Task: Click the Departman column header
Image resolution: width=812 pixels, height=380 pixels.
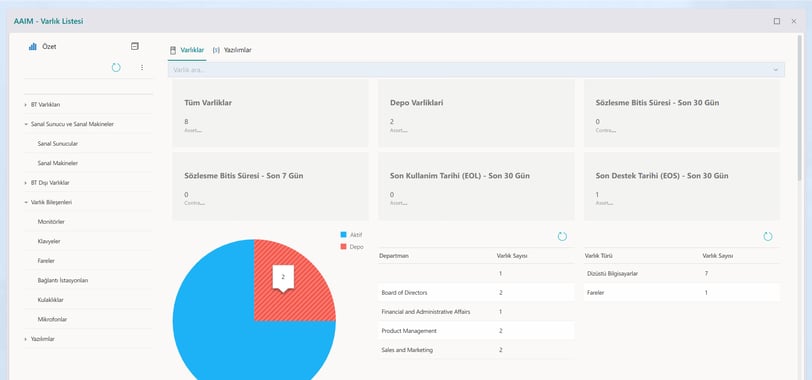Action: tap(394, 256)
